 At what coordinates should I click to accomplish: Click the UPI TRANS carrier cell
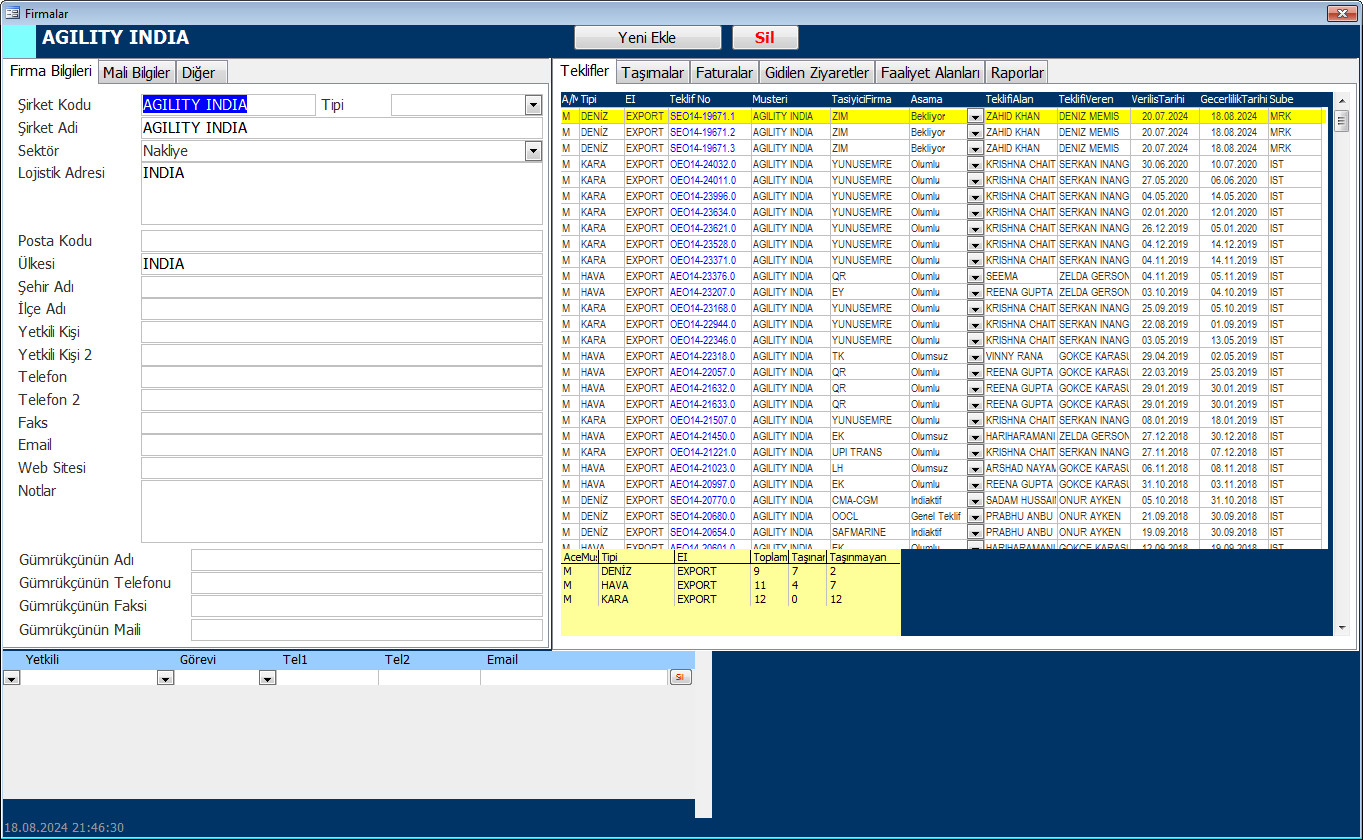click(868, 452)
